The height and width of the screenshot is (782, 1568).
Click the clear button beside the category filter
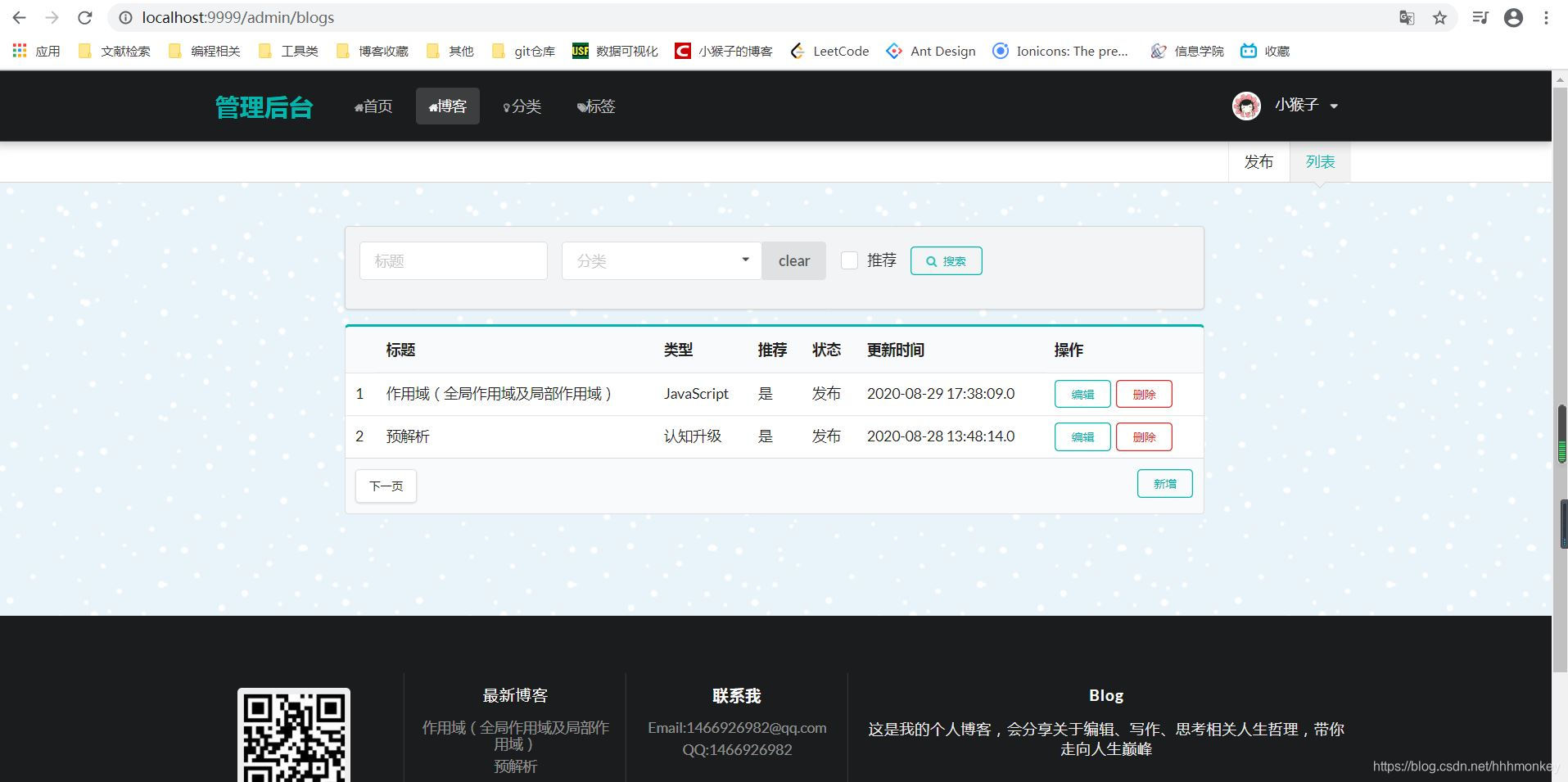point(793,260)
